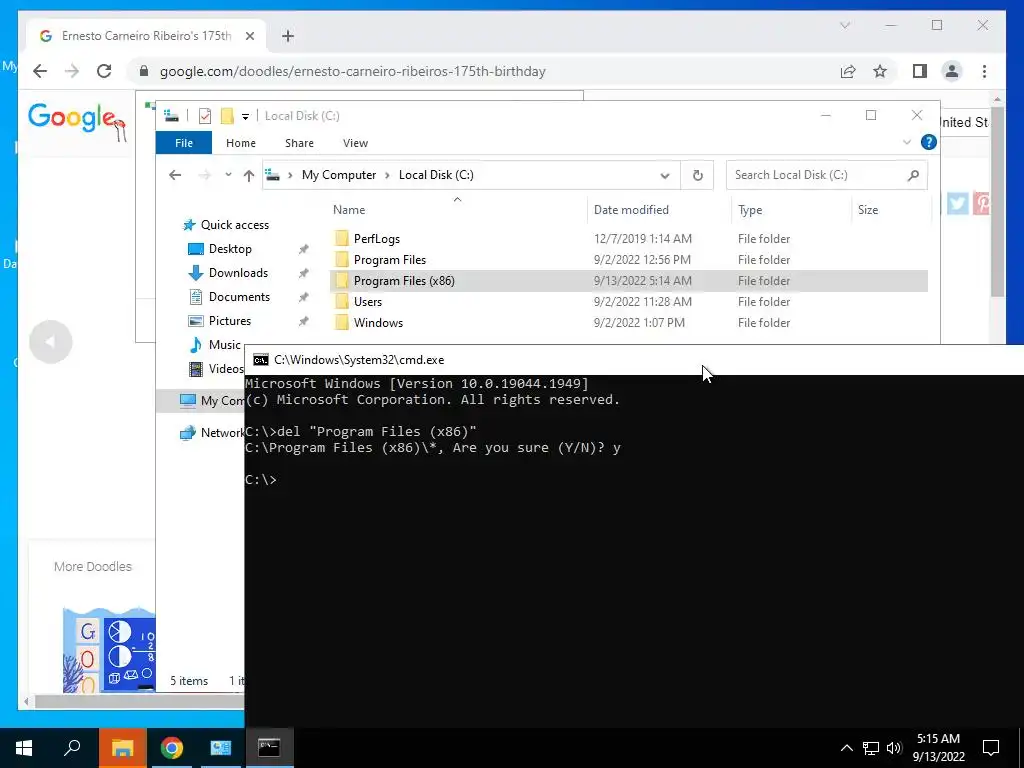Switch to the View ribbon tab
The width and height of the screenshot is (1024, 768).
coord(355,143)
